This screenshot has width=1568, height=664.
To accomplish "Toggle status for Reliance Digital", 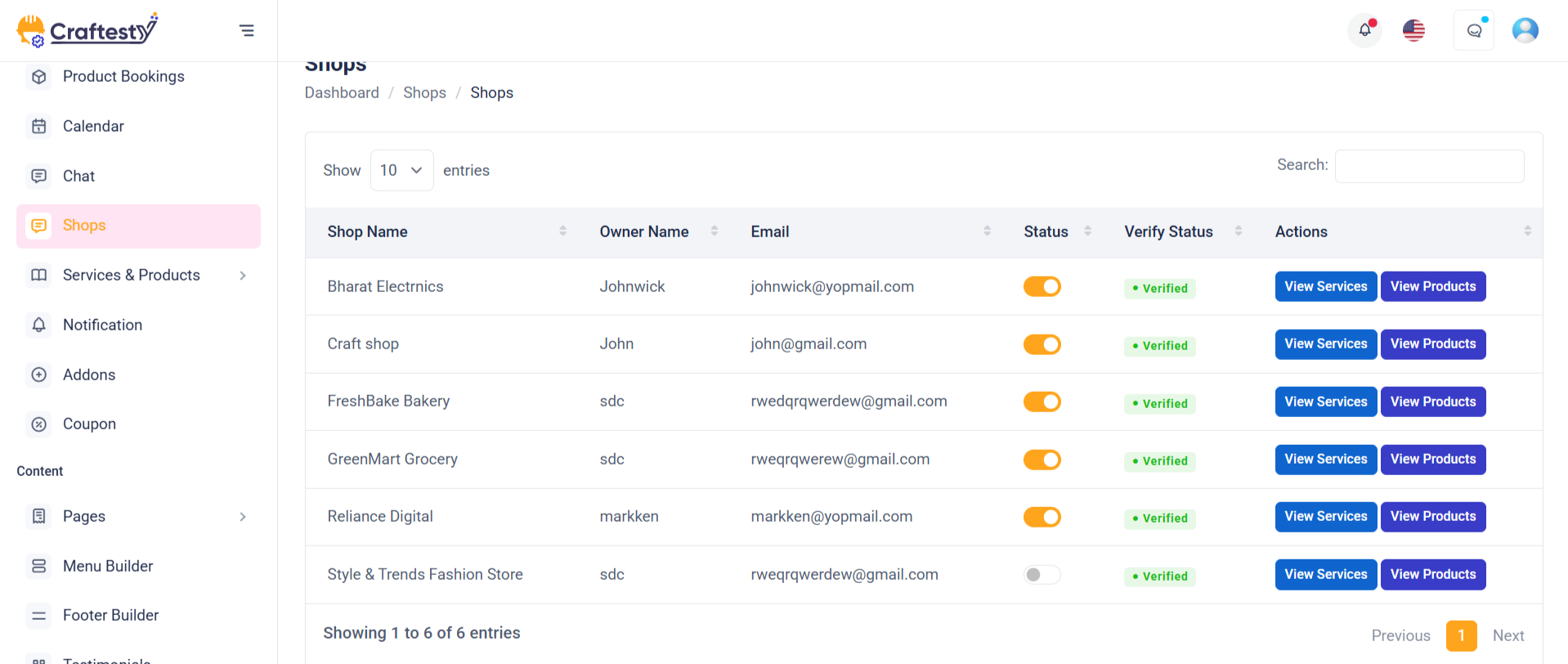I will click(1042, 517).
